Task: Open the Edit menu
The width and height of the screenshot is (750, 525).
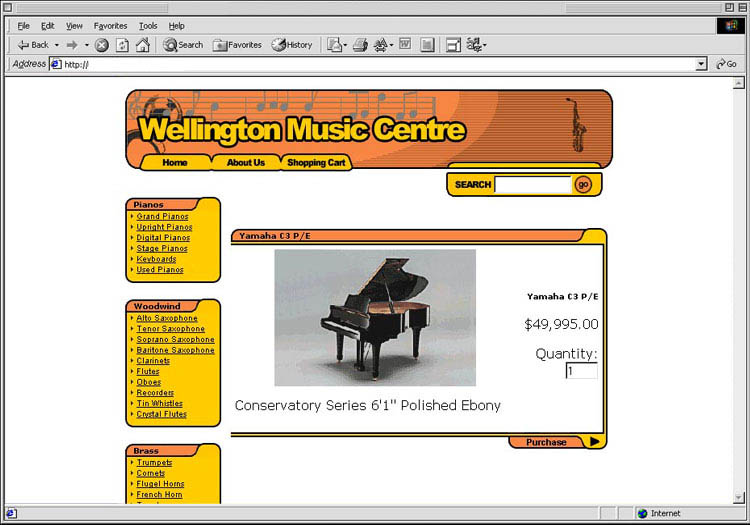Action: (x=47, y=26)
